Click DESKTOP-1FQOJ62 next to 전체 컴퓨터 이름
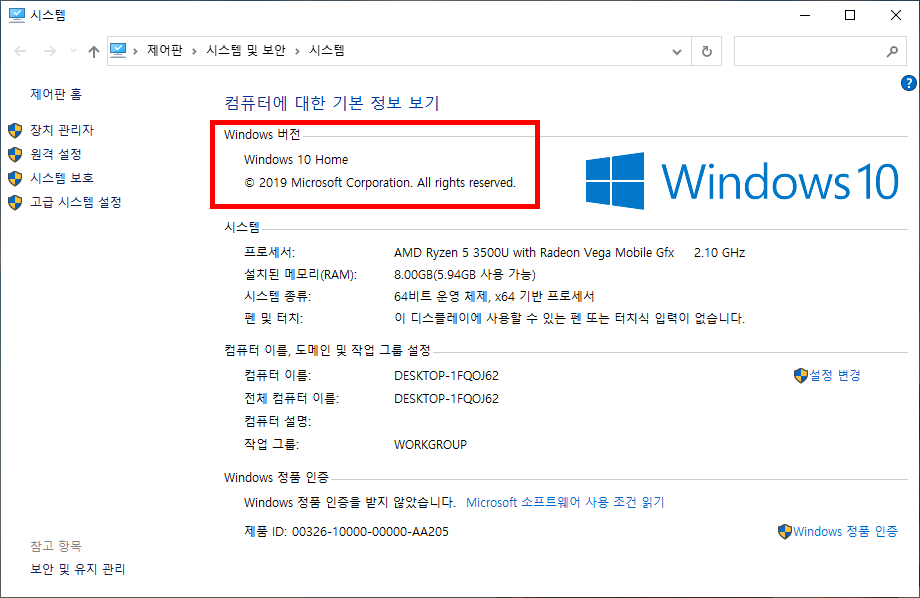Image resolution: width=920 pixels, height=598 pixels. tap(446, 398)
